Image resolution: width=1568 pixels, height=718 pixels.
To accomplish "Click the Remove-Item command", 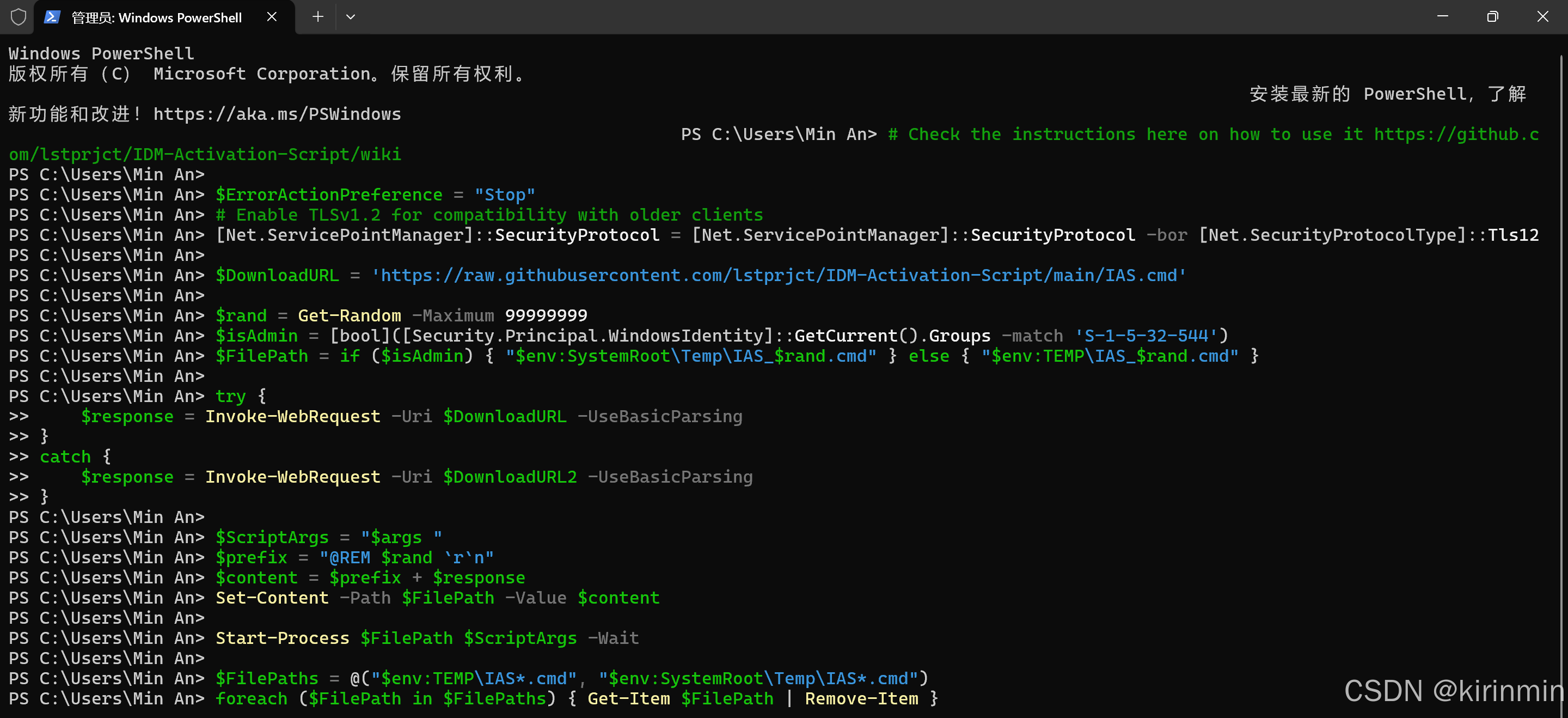I will tap(861, 698).
